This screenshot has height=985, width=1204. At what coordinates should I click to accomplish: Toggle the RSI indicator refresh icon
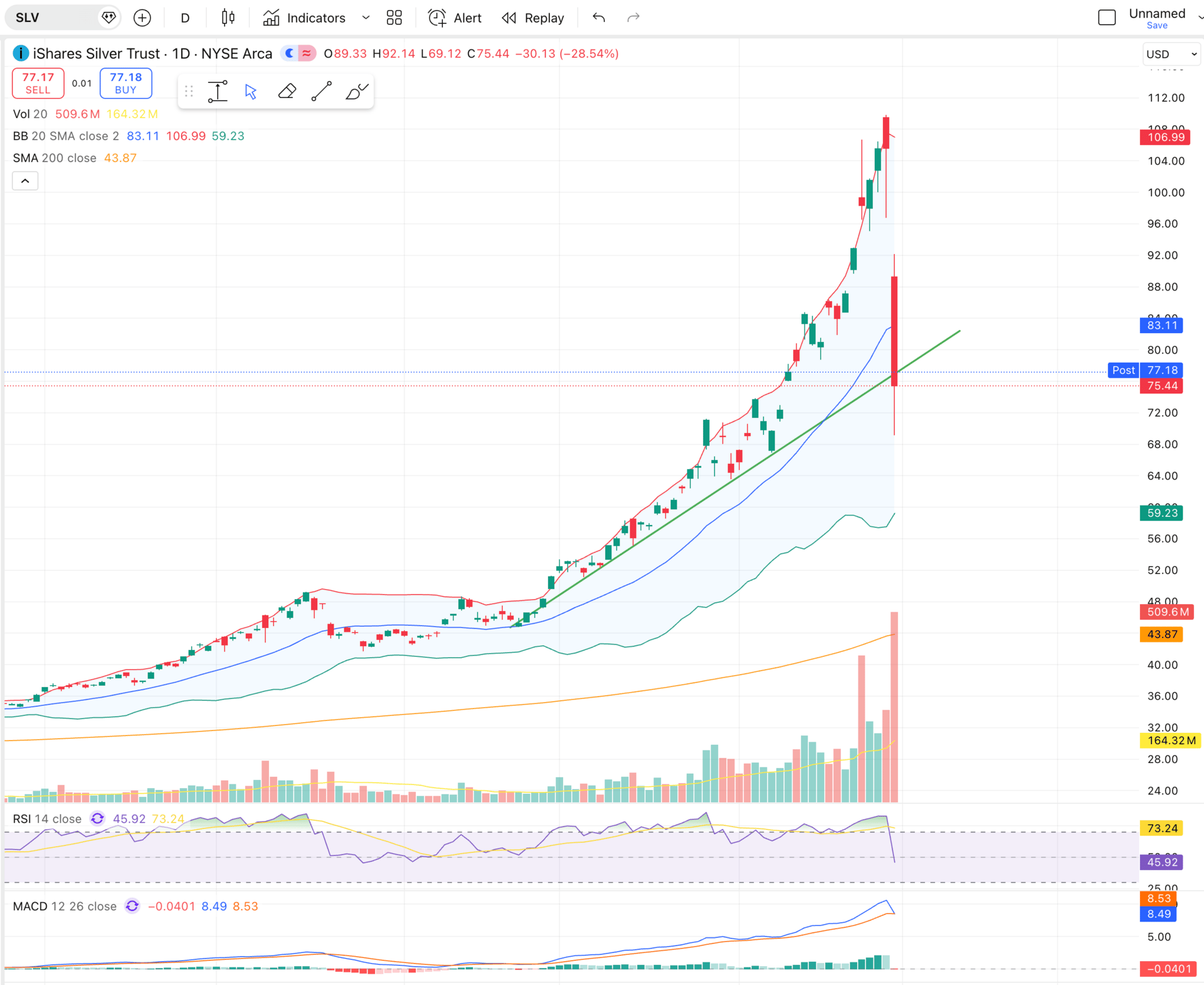point(97,819)
